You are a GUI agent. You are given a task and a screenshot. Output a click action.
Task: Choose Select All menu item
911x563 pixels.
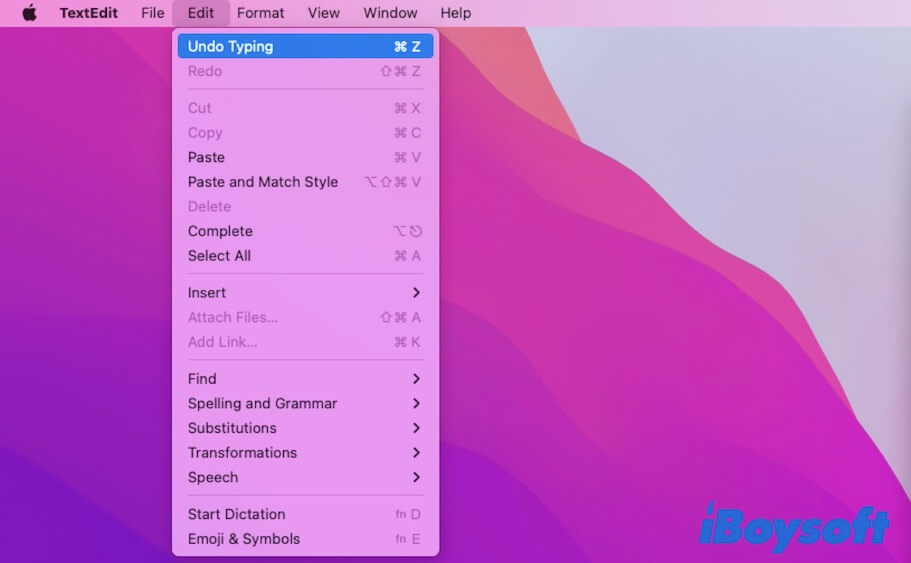pos(219,256)
